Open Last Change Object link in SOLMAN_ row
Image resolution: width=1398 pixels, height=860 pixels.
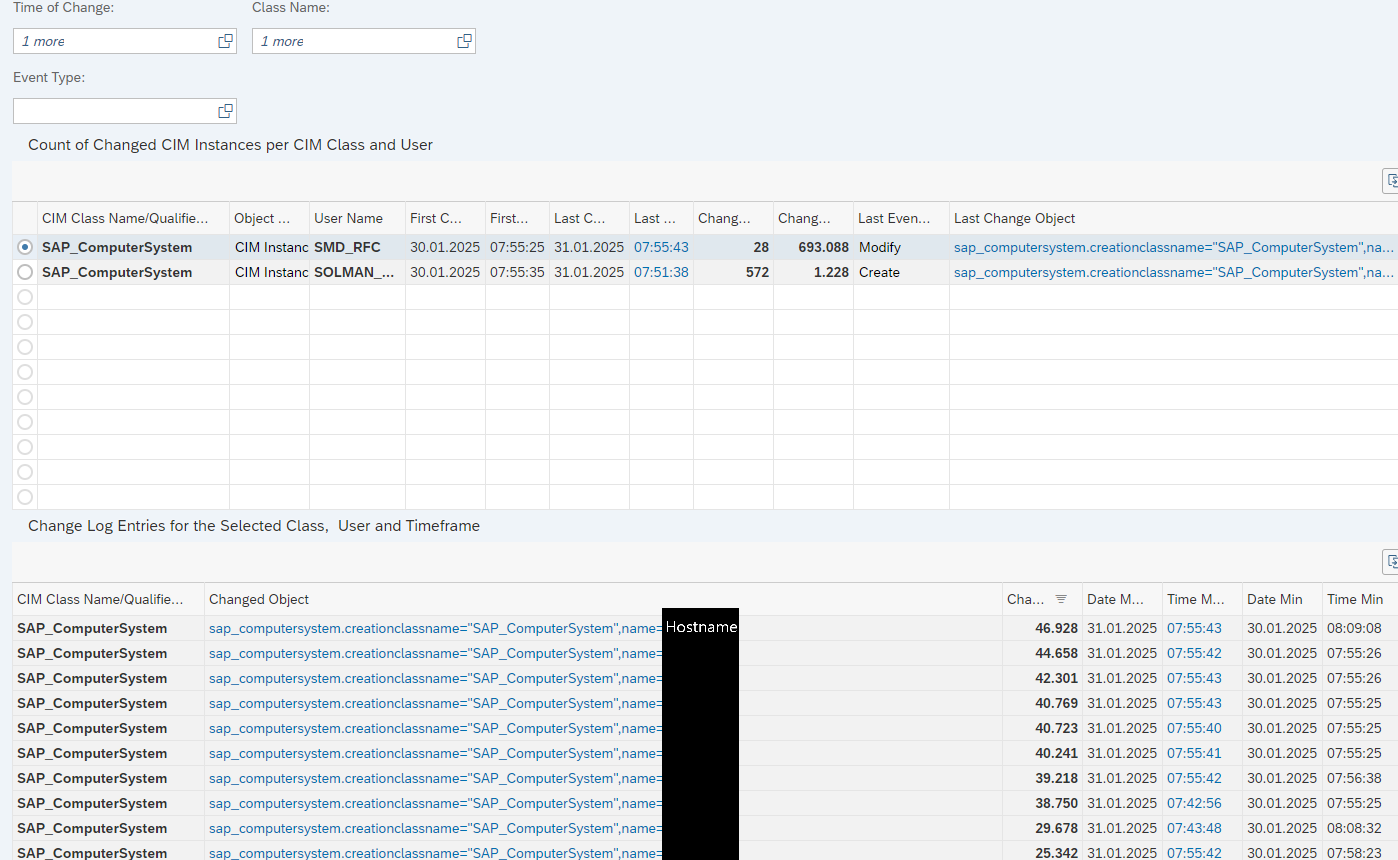click(x=1174, y=272)
